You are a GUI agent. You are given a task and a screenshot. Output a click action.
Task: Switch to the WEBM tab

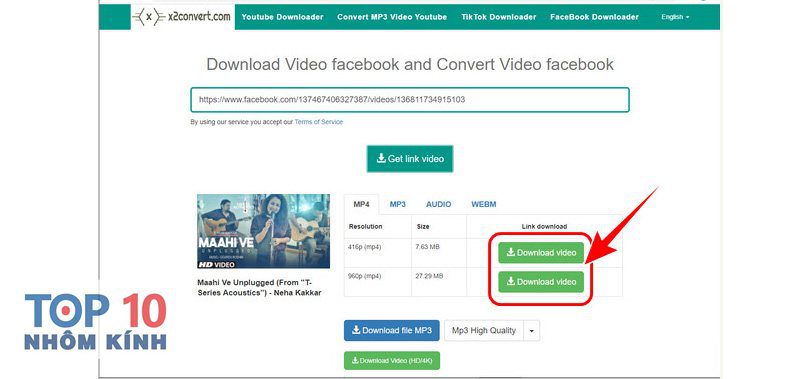[x=483, y=204]
